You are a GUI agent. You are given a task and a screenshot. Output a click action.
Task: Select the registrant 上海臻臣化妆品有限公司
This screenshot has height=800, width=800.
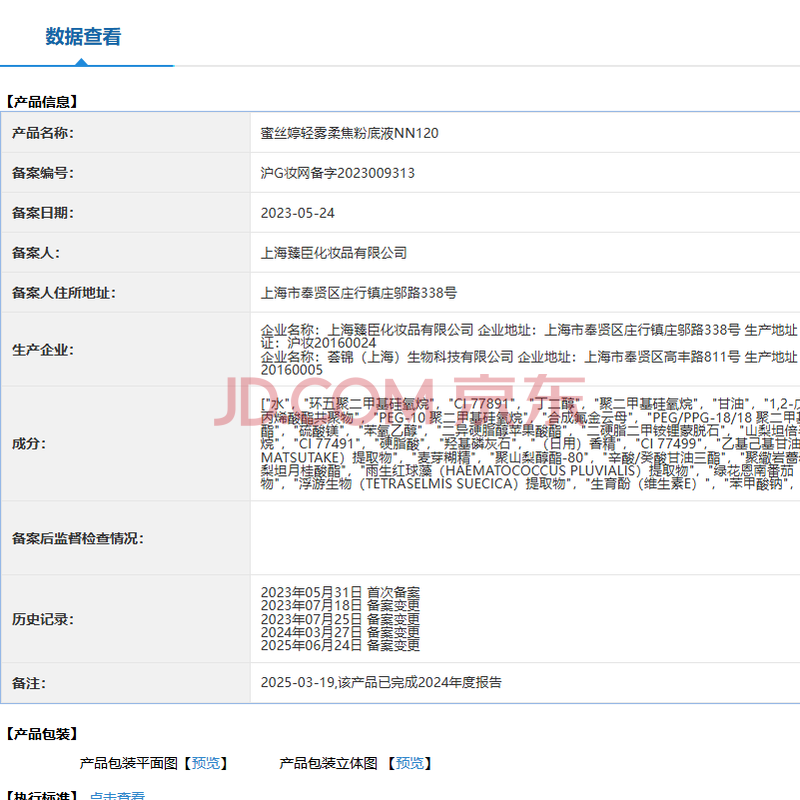click(333, 253)
